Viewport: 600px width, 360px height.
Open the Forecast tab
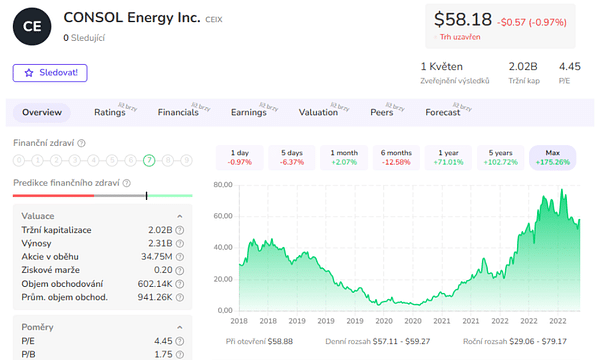pos(443,112)
